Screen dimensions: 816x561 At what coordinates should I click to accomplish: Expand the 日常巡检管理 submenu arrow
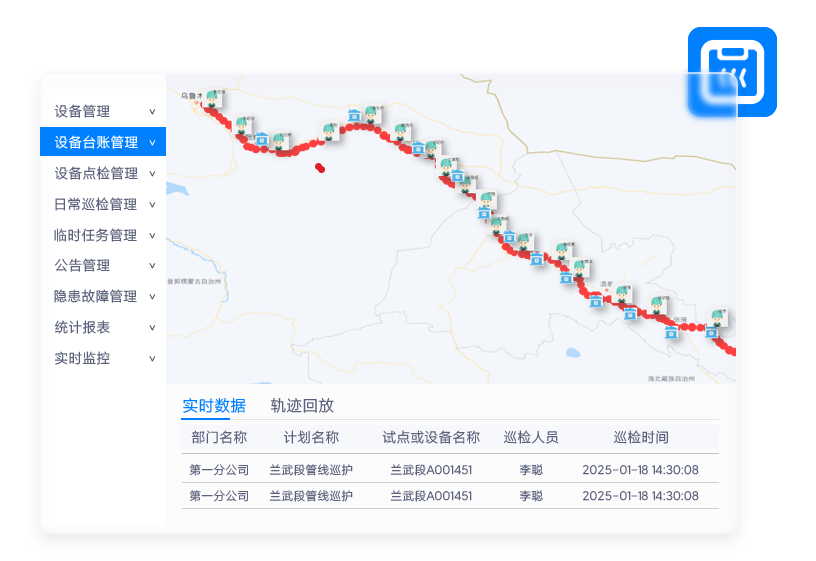(152, 205)
